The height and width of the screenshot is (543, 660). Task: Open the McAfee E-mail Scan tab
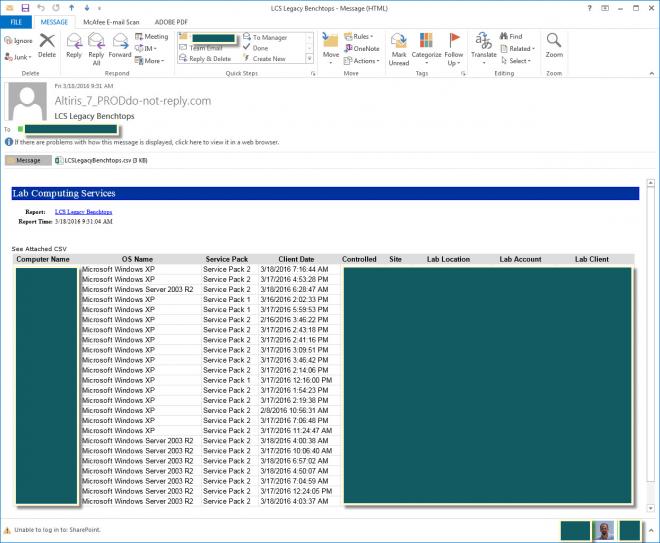click(111, 22)
